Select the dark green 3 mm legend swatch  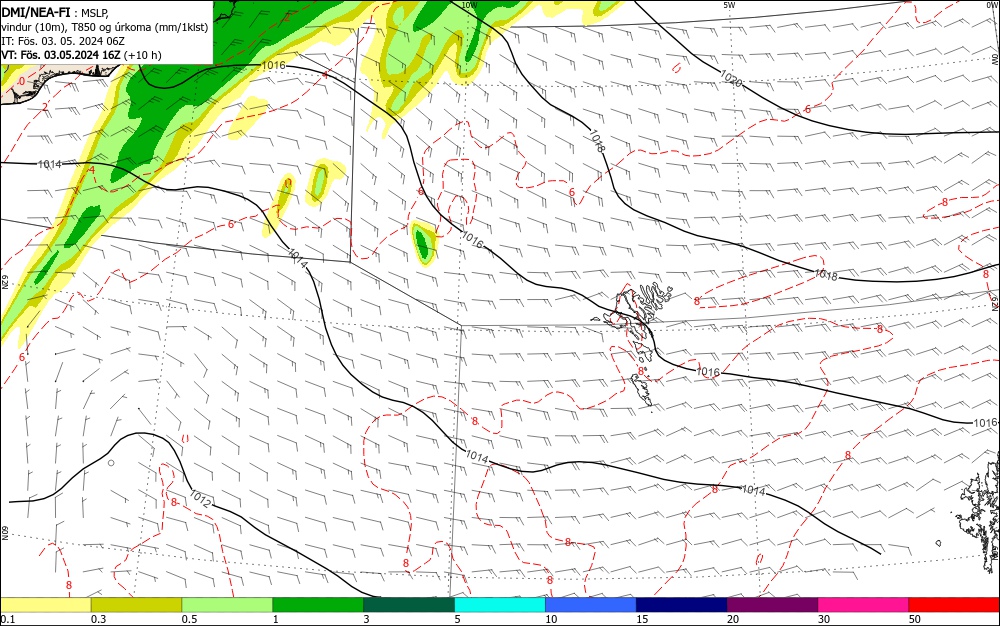409,605
